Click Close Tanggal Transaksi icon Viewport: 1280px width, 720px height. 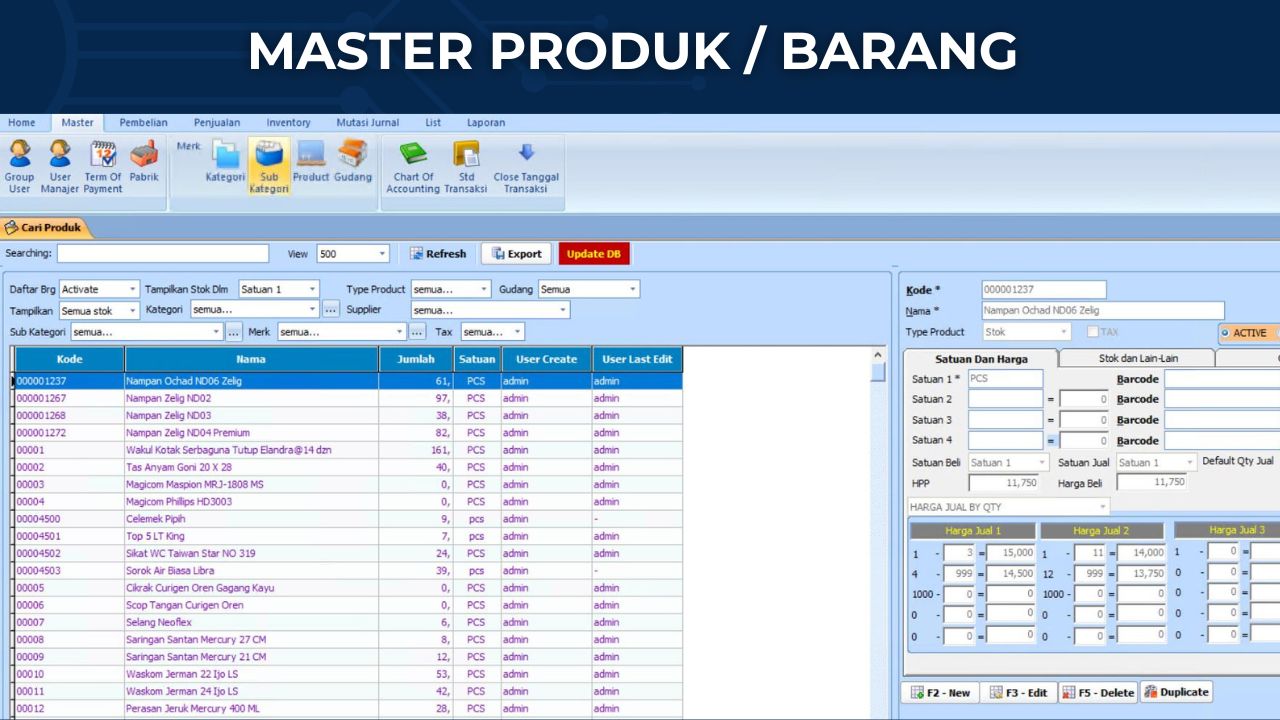[526, 166]
